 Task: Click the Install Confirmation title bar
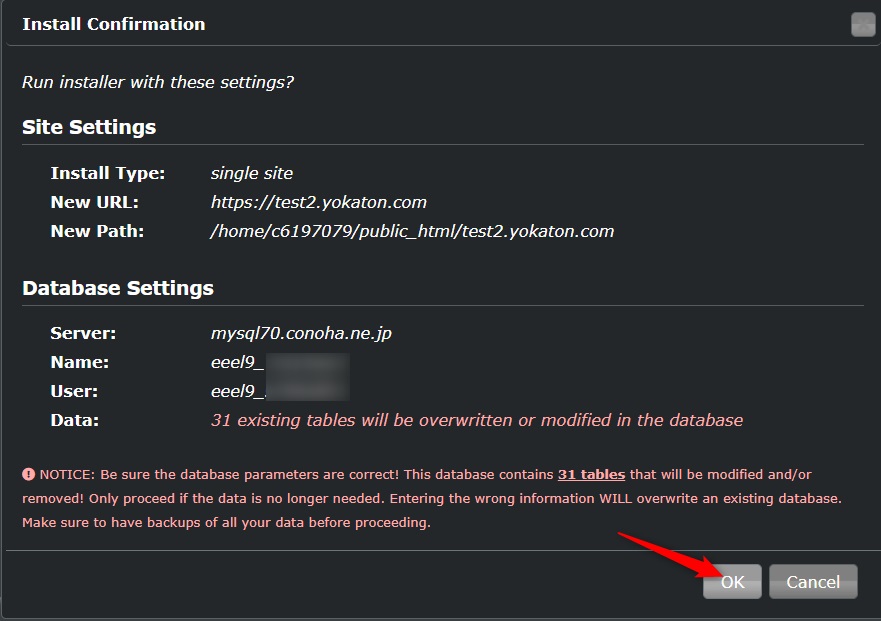pos(400,24)
